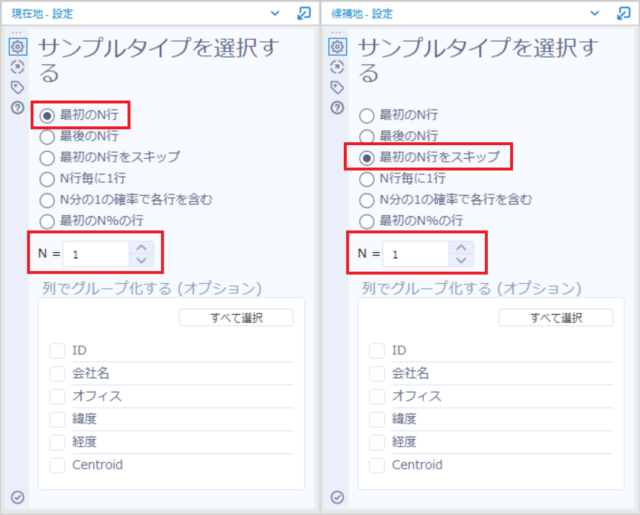This screenshot has width=640, height=515.
Task: Open navigation icon in 現在地 panel sidebar
Action: pos(18,67)
